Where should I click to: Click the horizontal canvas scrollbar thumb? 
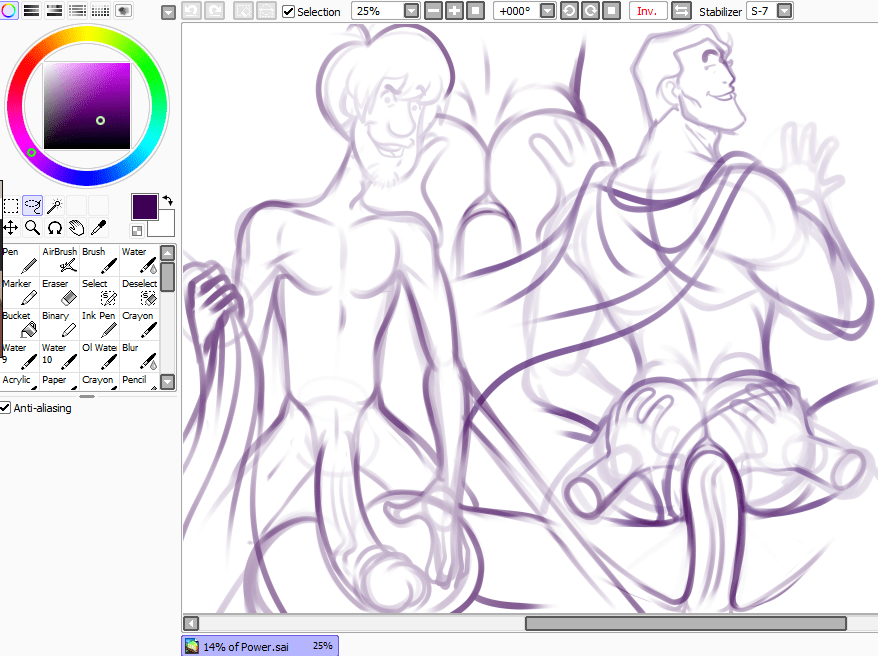click(685, 624)
